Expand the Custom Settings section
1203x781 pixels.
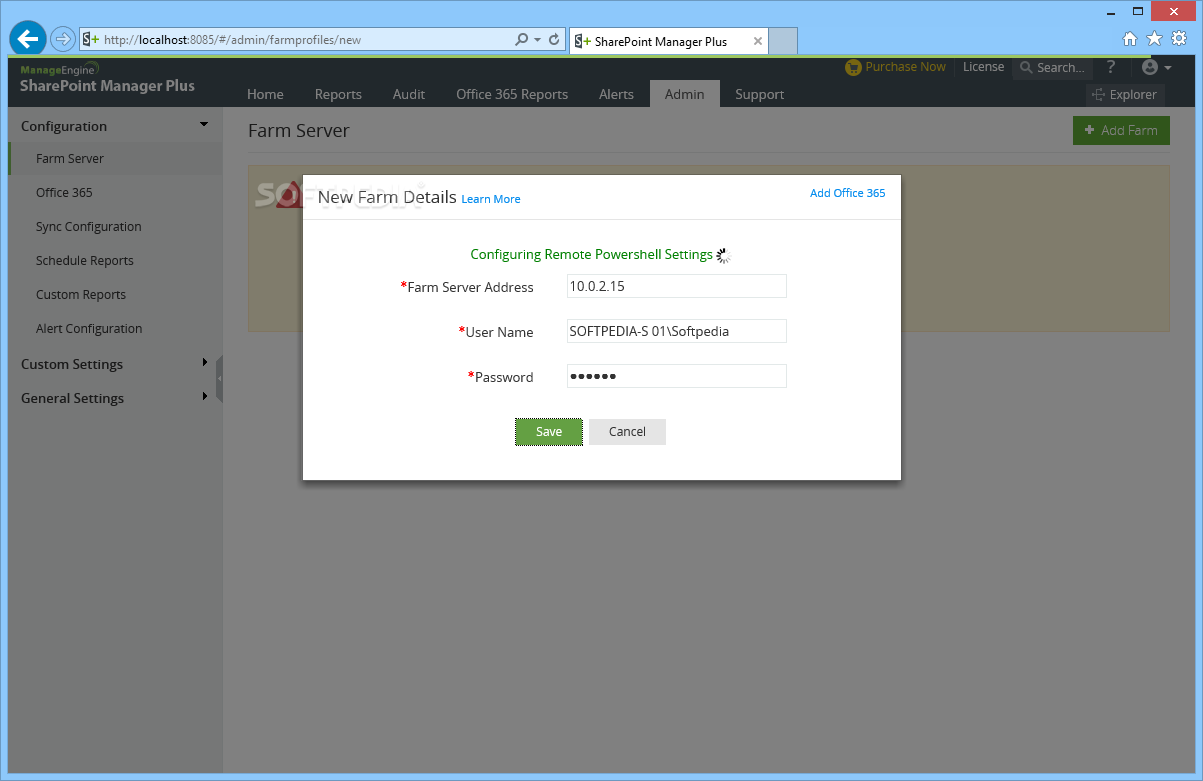(x=115, y=364)
